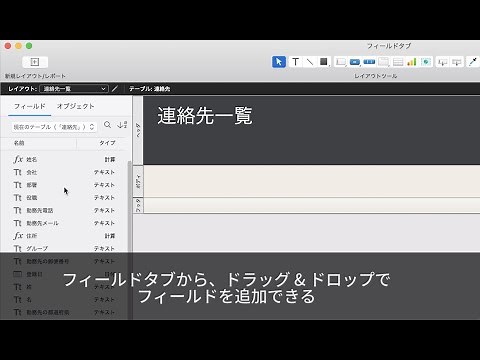This screenshot has width=480, height=360.
Task: Click the タイプ column header
Action: coord(107,143)
